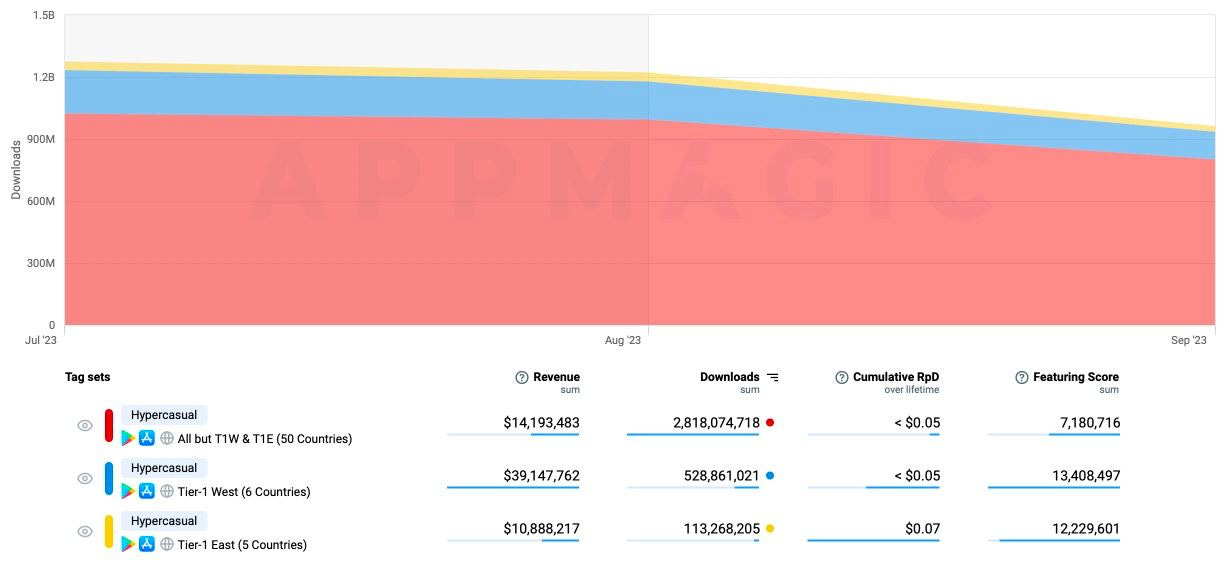The width and height of the screenshot is (1222, 567).
Task: Click the red color bar swatch
Action: coord(109,426)
